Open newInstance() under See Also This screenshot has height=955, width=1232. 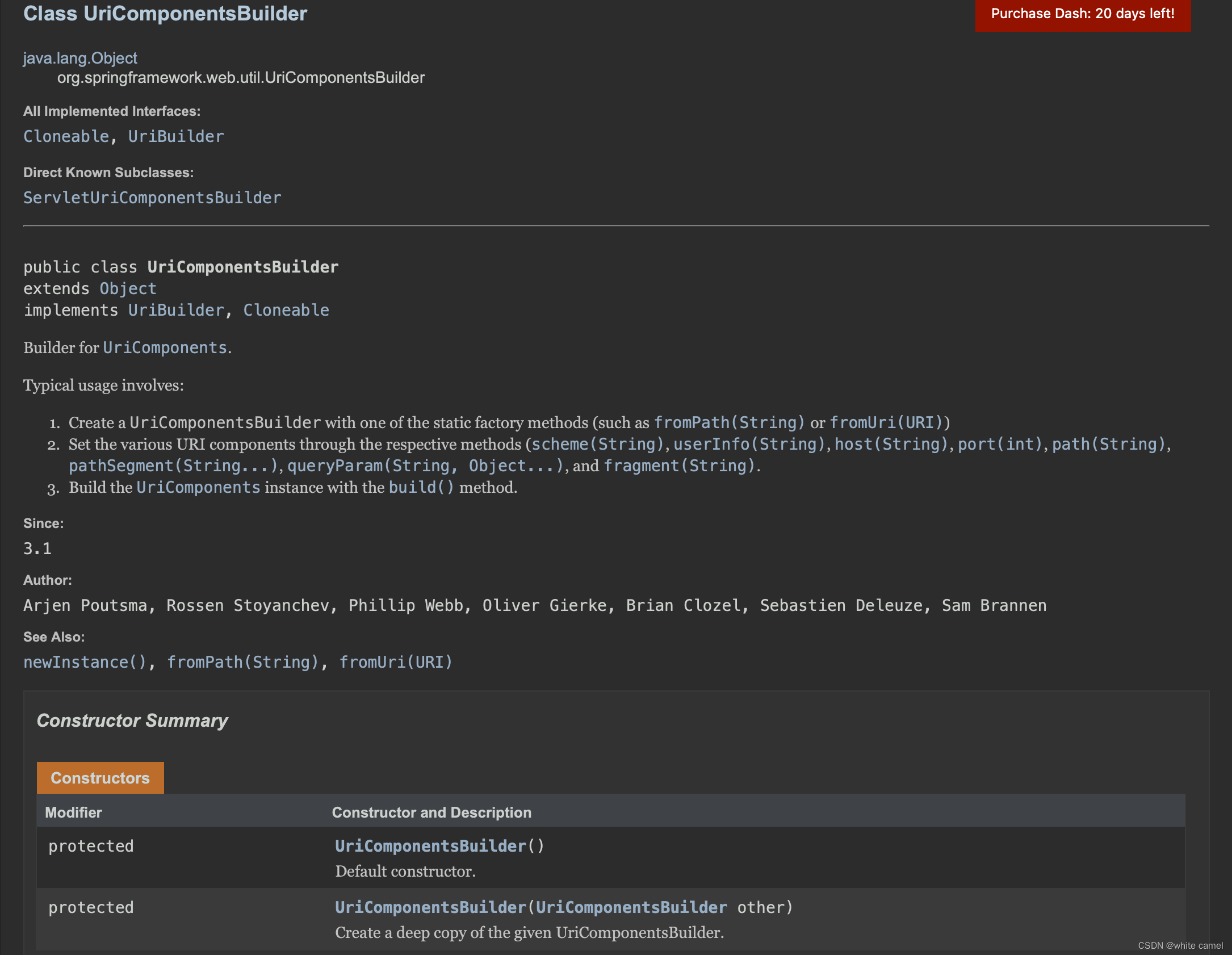click(x=85, y=662)
